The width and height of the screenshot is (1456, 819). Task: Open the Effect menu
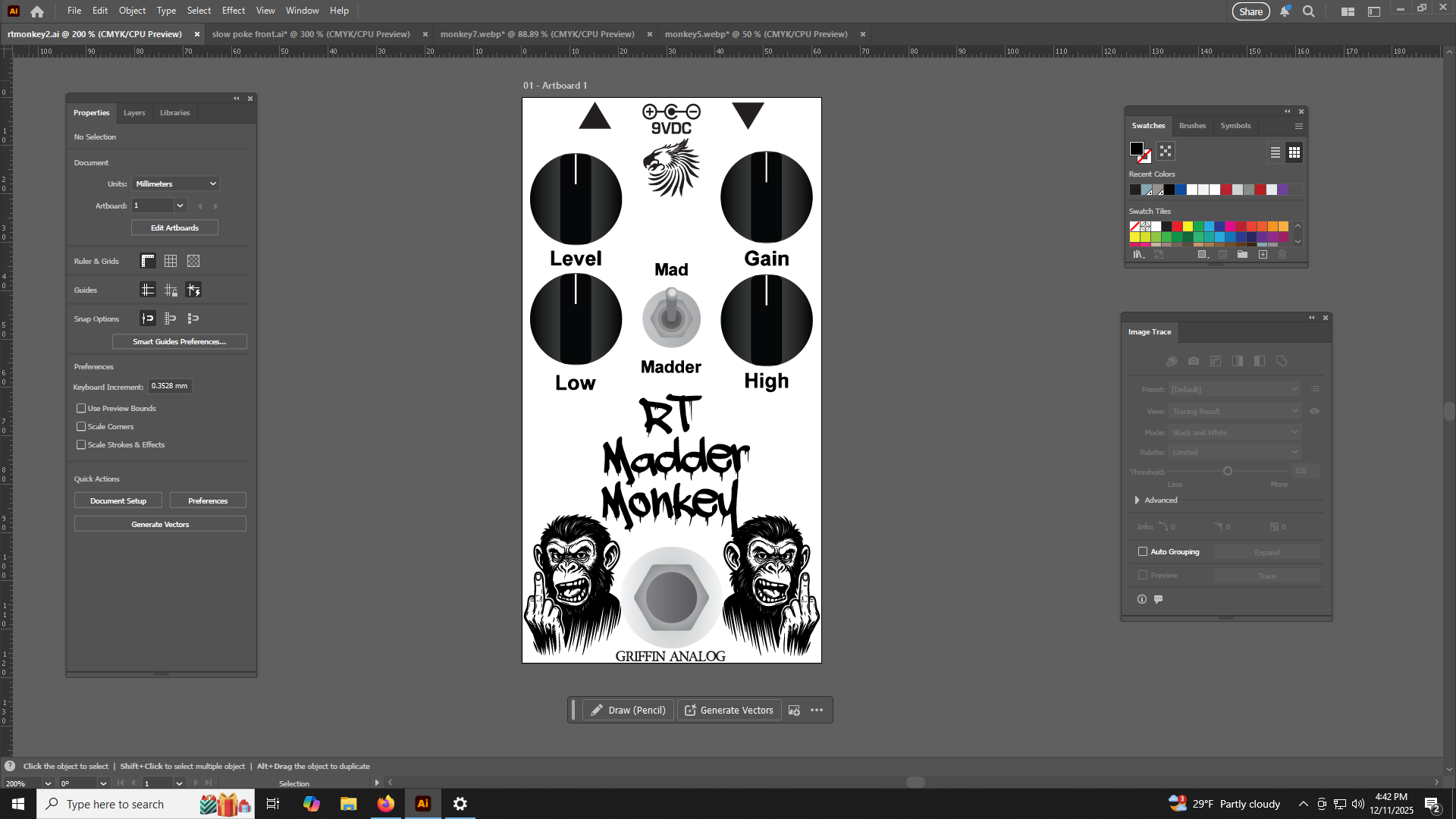point(234,11)
